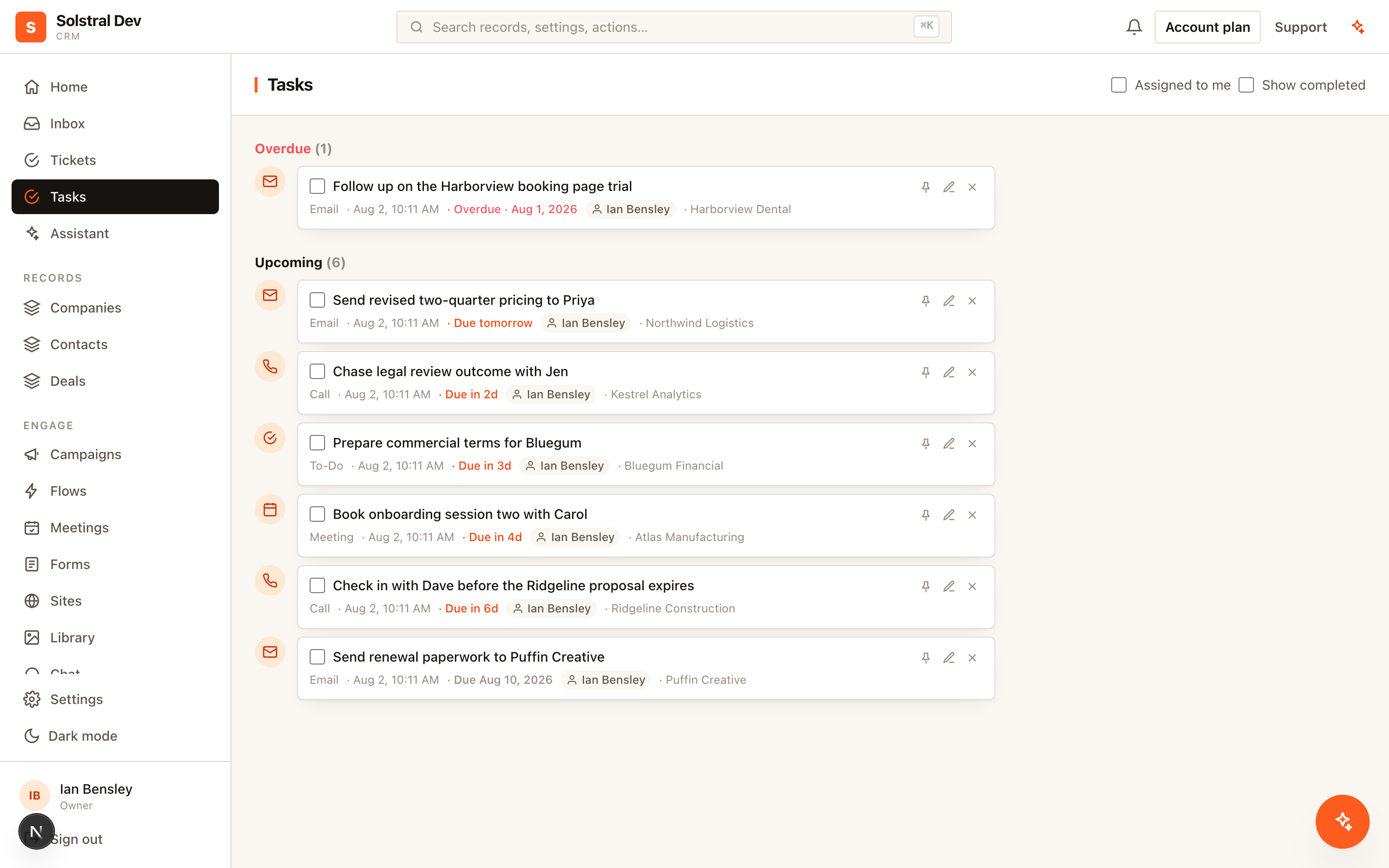Open the notifications bell
1389x868 pixels.
point(1133,27)
